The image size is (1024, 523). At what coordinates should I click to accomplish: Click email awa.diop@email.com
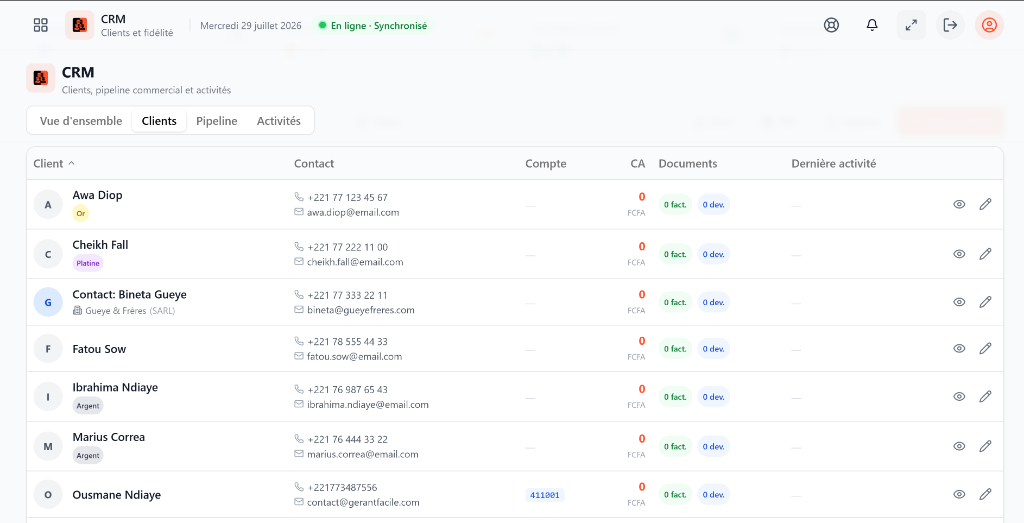click(353, 212)
